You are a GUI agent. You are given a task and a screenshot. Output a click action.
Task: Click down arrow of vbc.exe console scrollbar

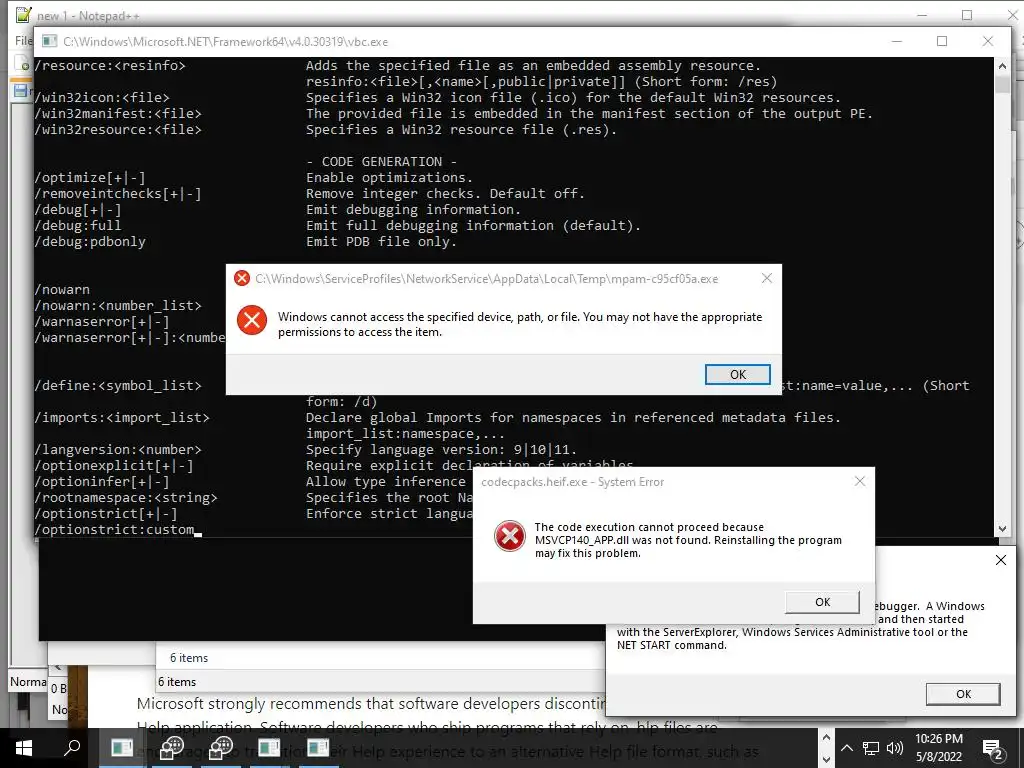[x=1002, y=528]
